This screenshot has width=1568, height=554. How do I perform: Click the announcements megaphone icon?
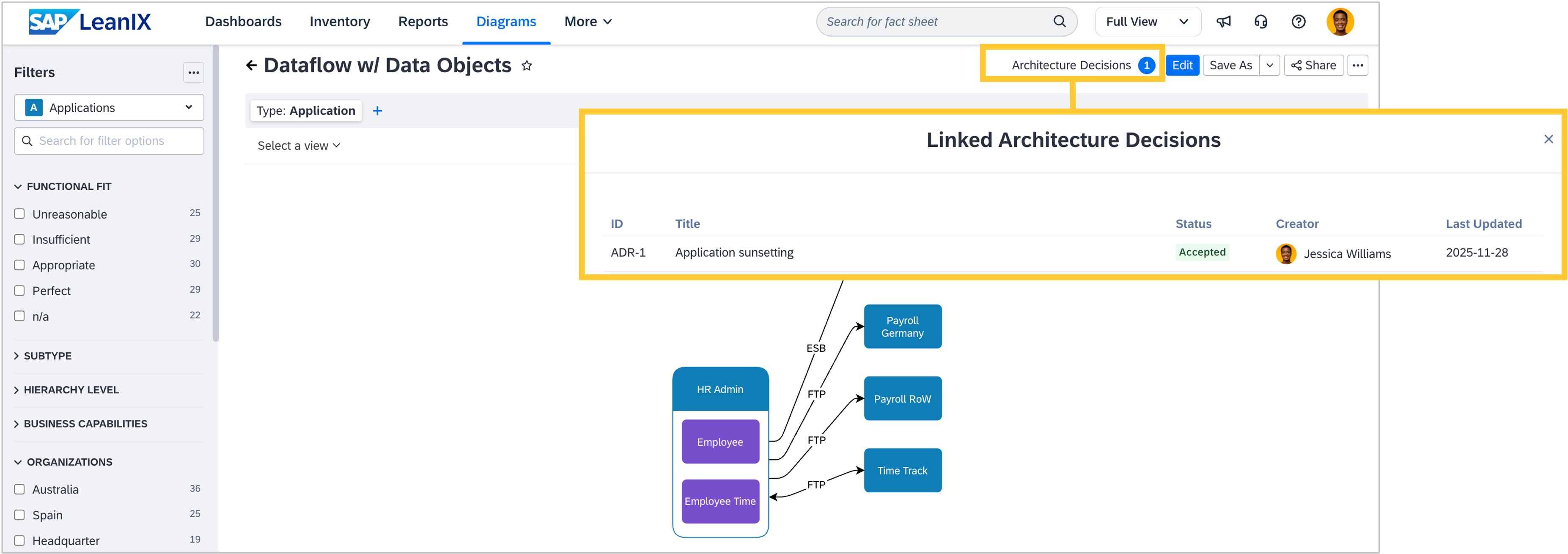tap(1223, 22)
